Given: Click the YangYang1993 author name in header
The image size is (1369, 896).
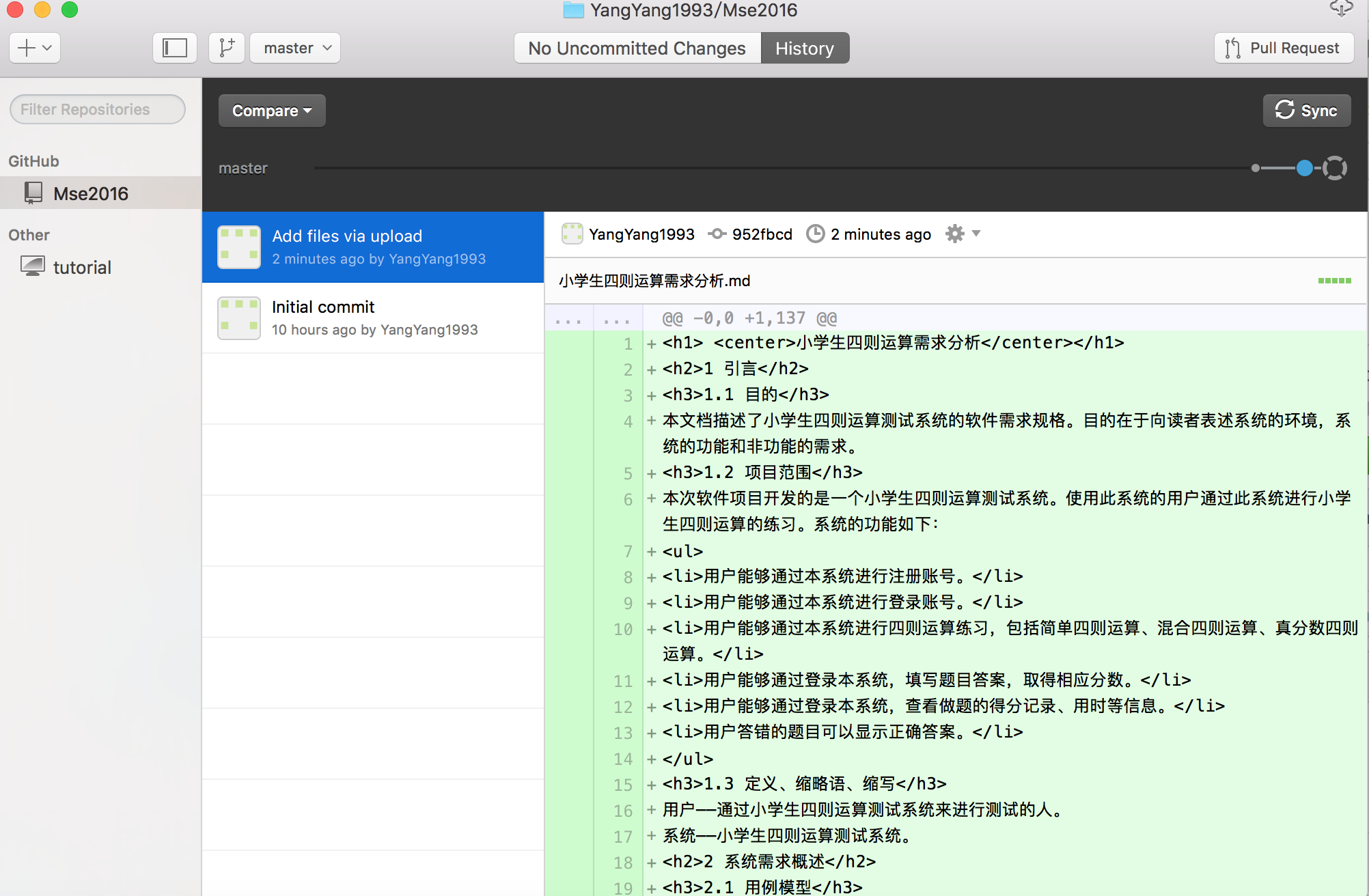Looking at the screenshot, I should [641, 234].
